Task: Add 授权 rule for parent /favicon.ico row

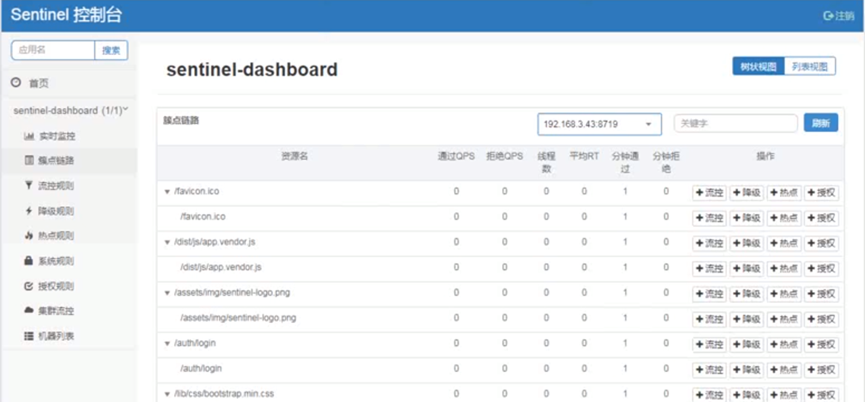Action: click(x=821, y=193)
